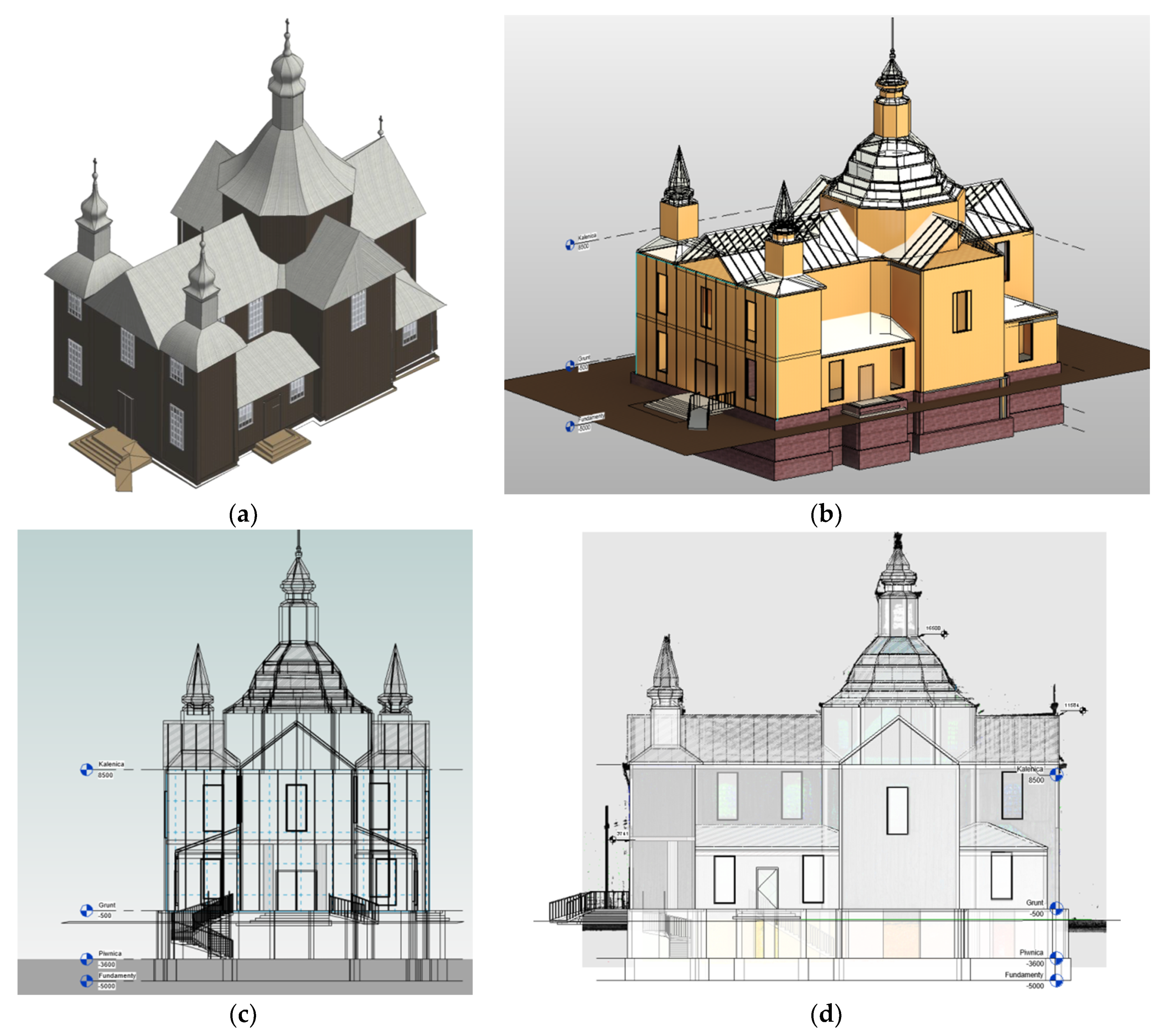Select 'Grunt' label text in view (c)
1166x1036 pixels.
click(107, 905)
